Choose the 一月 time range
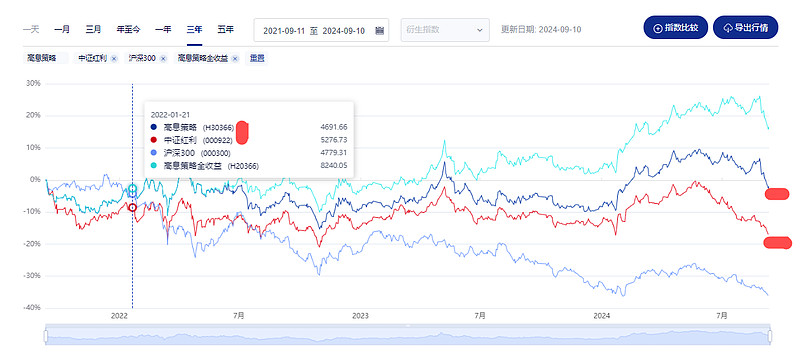The width and height of the screenshot is (800, 361). pyautogui.click(x=62, y=30)
